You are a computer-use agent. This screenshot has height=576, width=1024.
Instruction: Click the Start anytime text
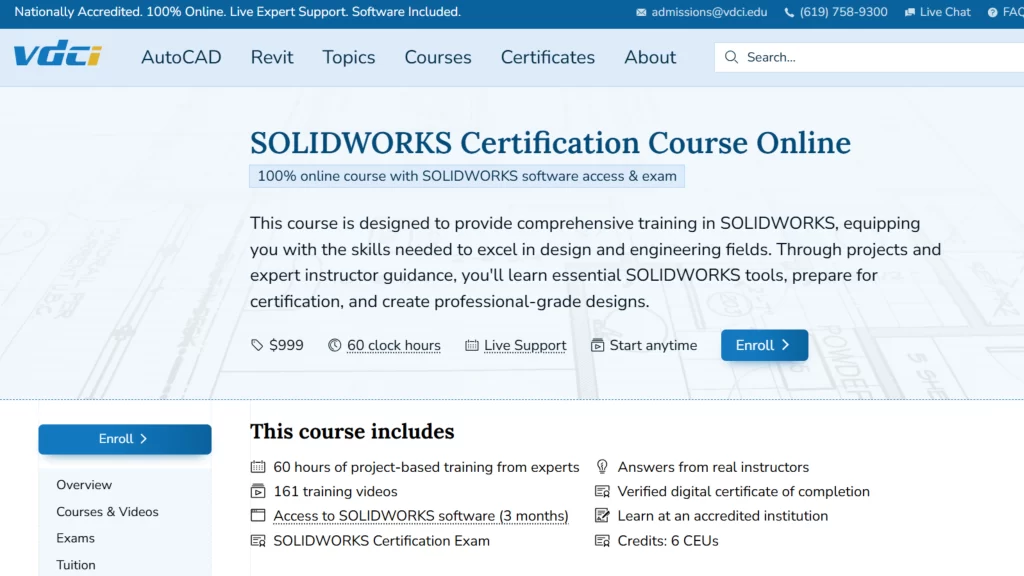653,345
